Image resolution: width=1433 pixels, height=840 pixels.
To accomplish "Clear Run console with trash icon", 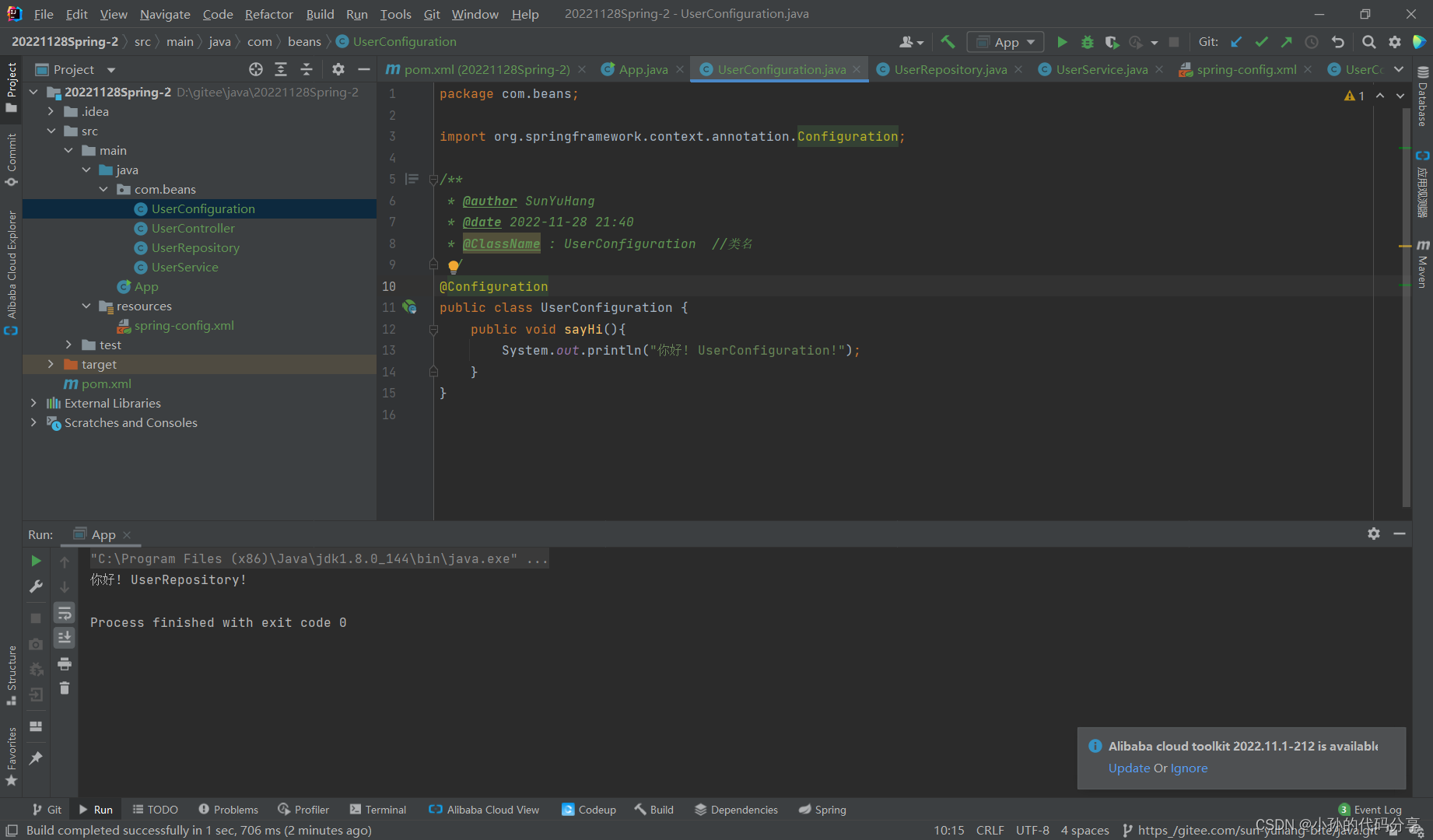I will (x=65, y=688).
